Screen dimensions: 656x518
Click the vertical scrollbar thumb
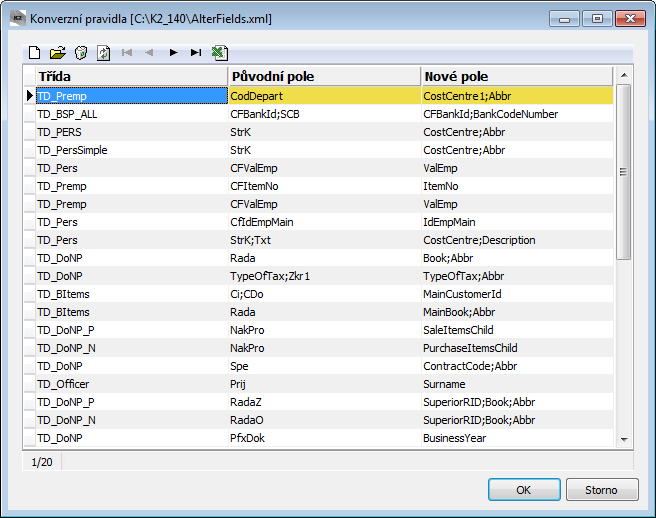[624, 172]
